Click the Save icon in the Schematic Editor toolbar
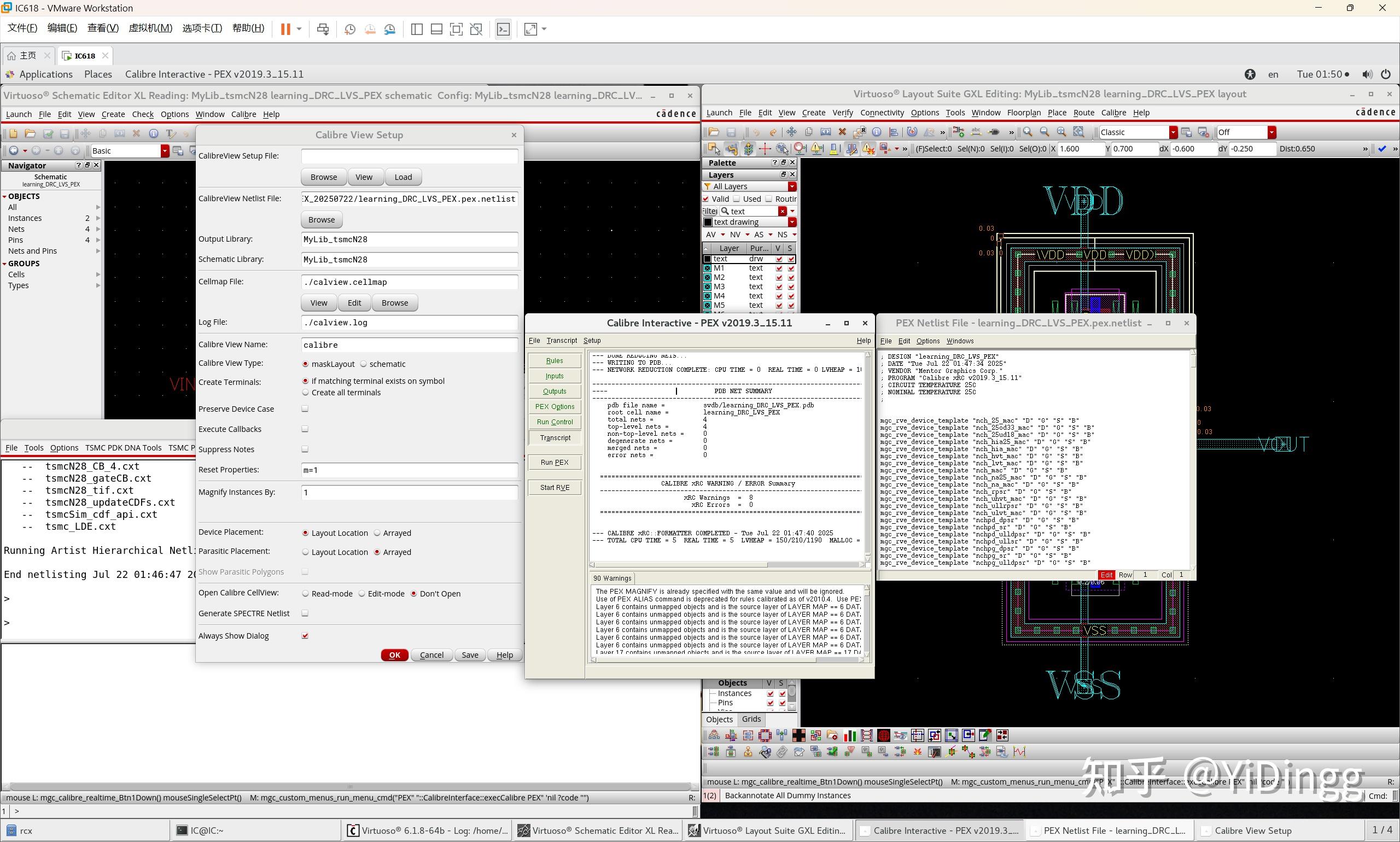1400x842 pixels. 65,134
